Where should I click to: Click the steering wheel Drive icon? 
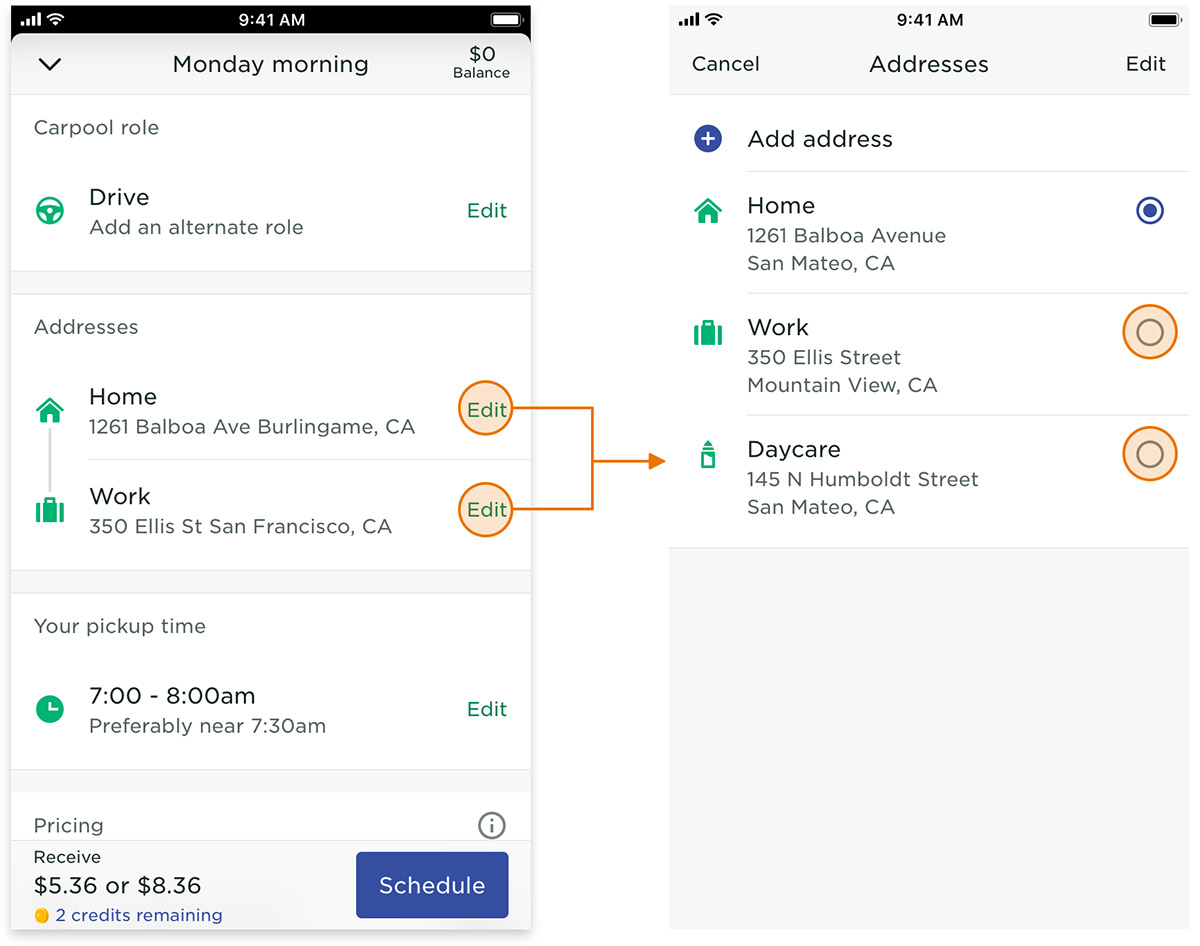[50, 211]
